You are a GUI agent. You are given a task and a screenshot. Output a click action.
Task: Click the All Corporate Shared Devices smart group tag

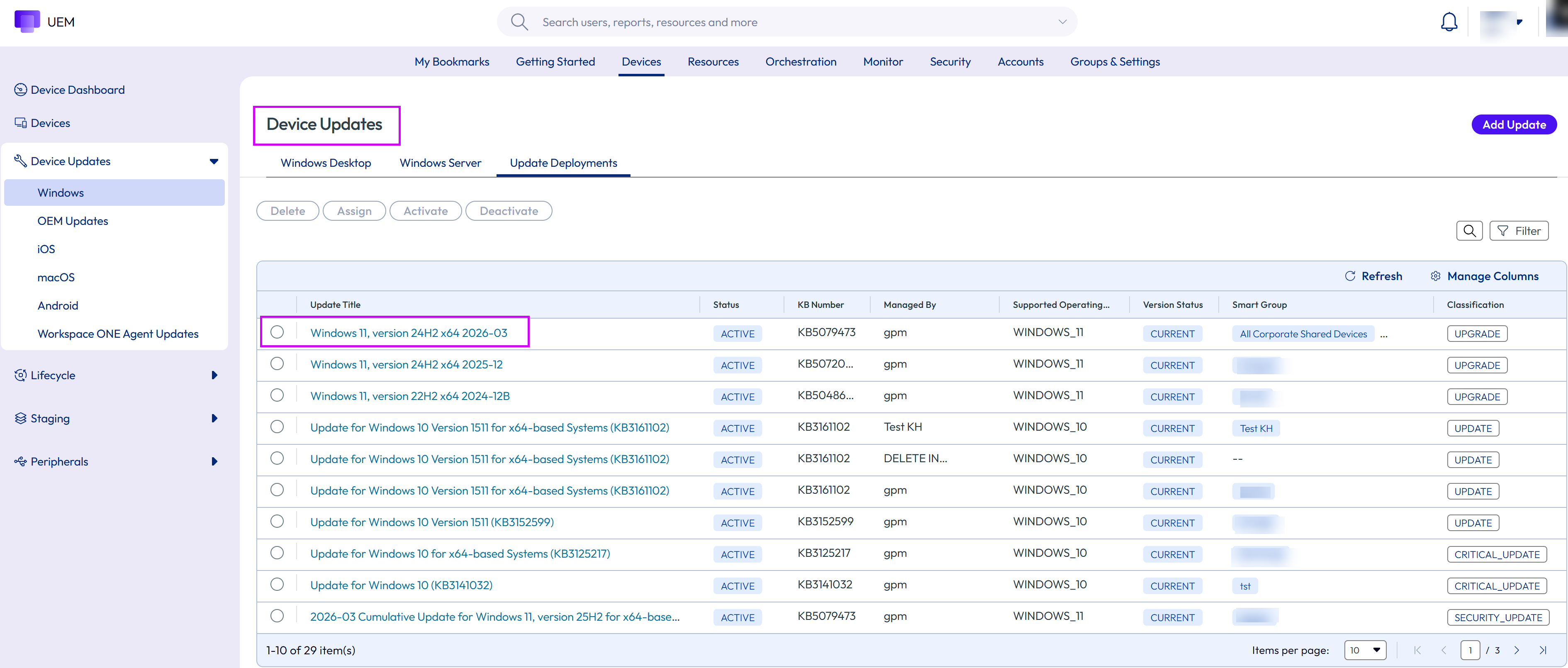coord(1303,334)
